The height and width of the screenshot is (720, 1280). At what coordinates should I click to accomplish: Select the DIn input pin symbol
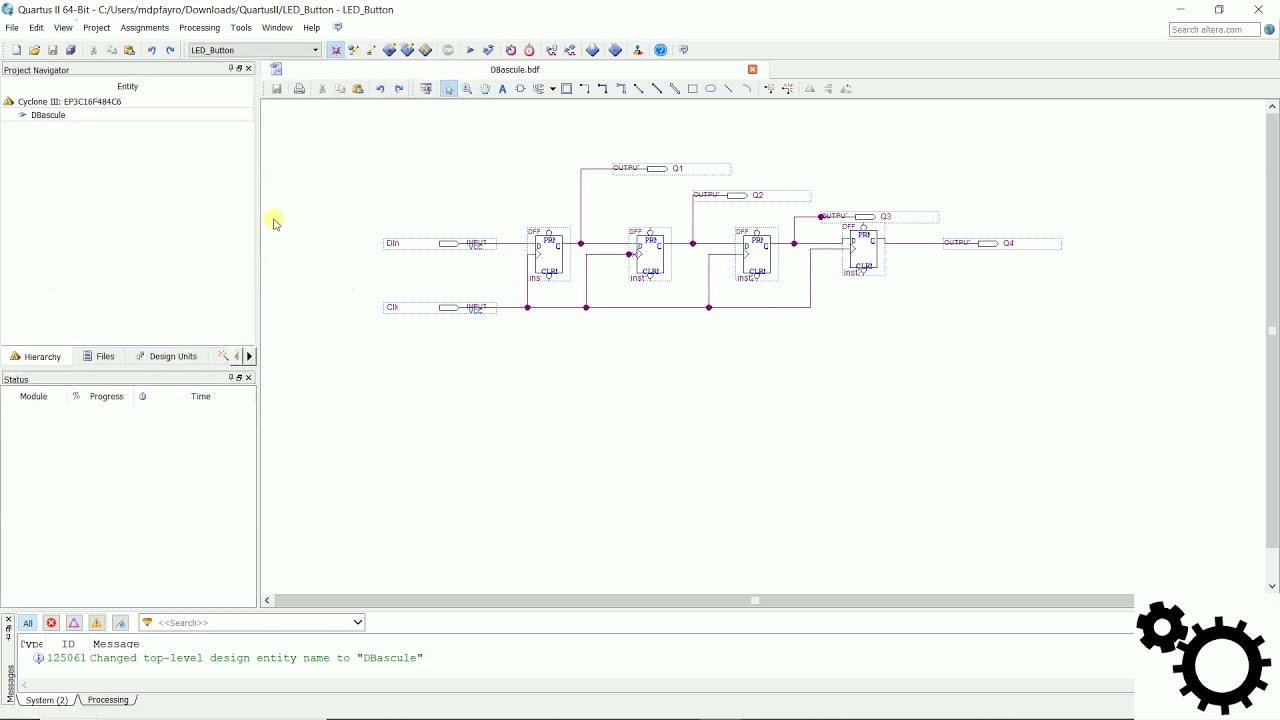click(440, 244)
